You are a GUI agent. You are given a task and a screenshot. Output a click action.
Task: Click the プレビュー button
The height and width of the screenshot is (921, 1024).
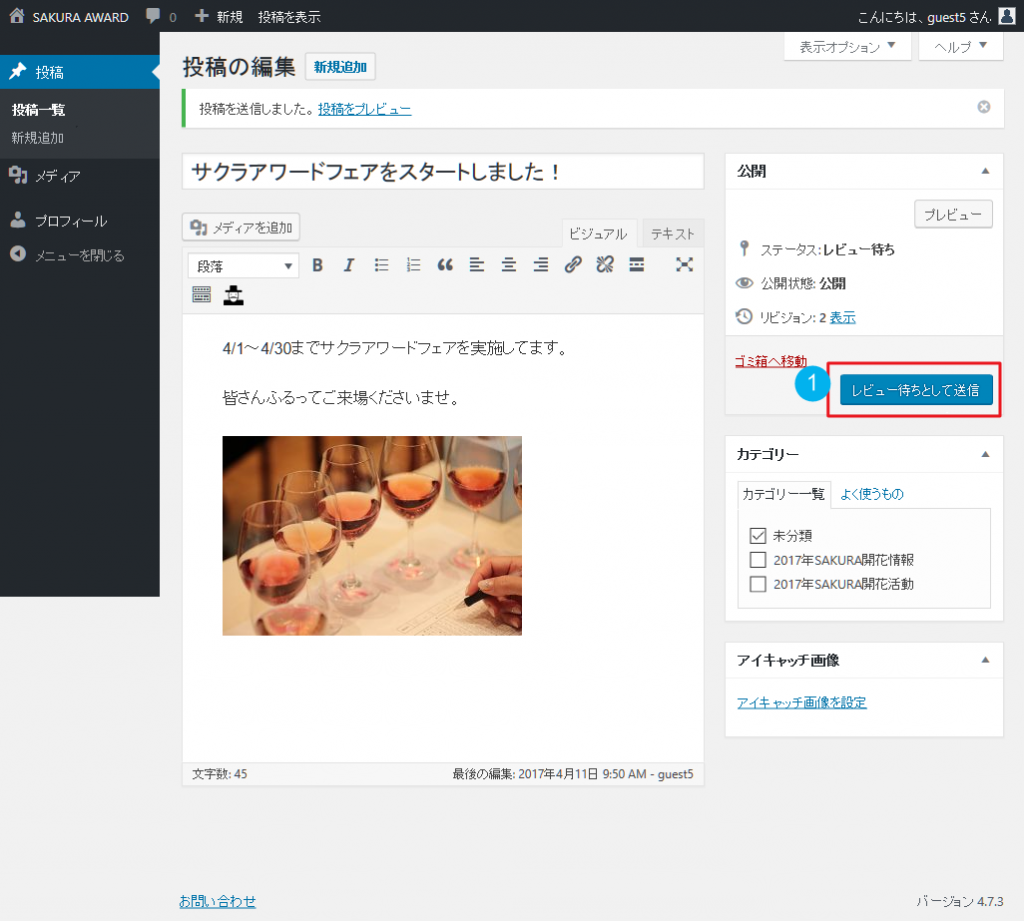tap(953, 214)
